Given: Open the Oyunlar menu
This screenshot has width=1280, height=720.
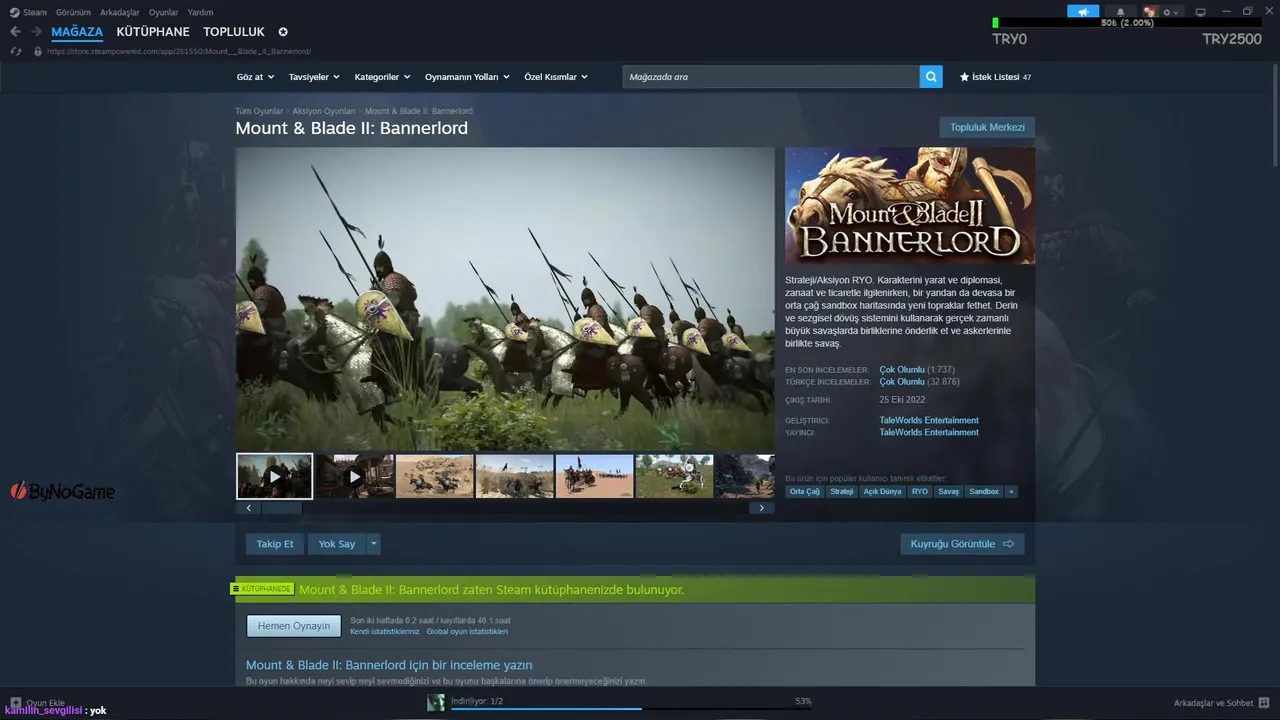Looking at the screenshot, I should pos(164,12).
